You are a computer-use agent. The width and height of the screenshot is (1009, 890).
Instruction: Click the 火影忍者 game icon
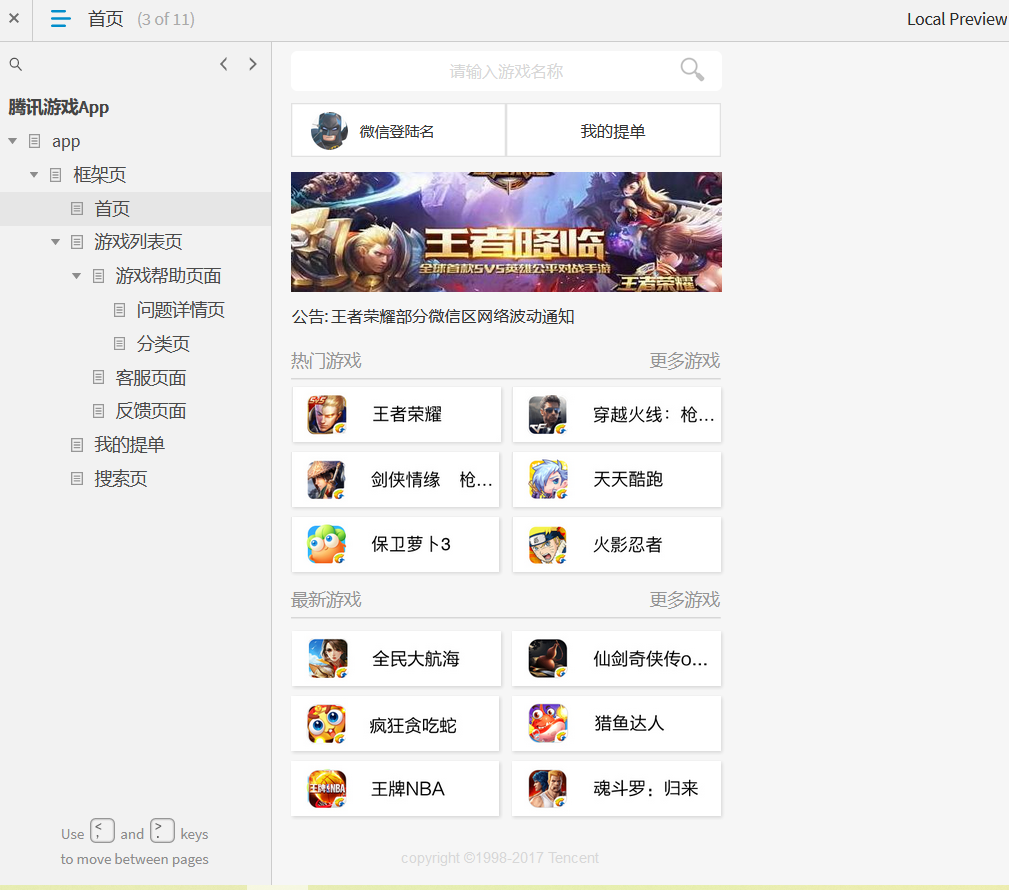tap(548, 544)
